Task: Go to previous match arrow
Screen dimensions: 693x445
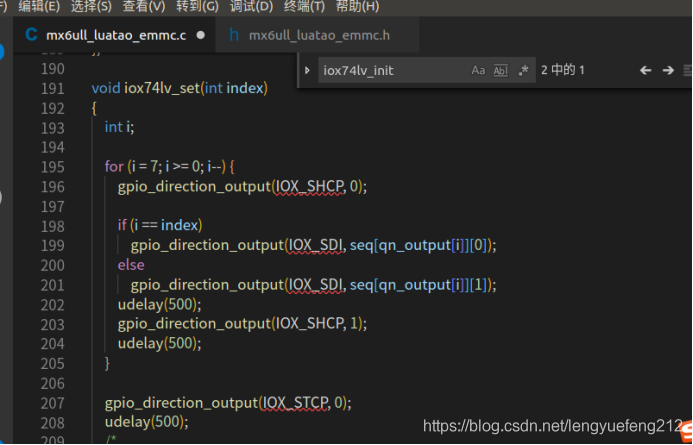Action: pyautogui.click(x=645, y=70)
